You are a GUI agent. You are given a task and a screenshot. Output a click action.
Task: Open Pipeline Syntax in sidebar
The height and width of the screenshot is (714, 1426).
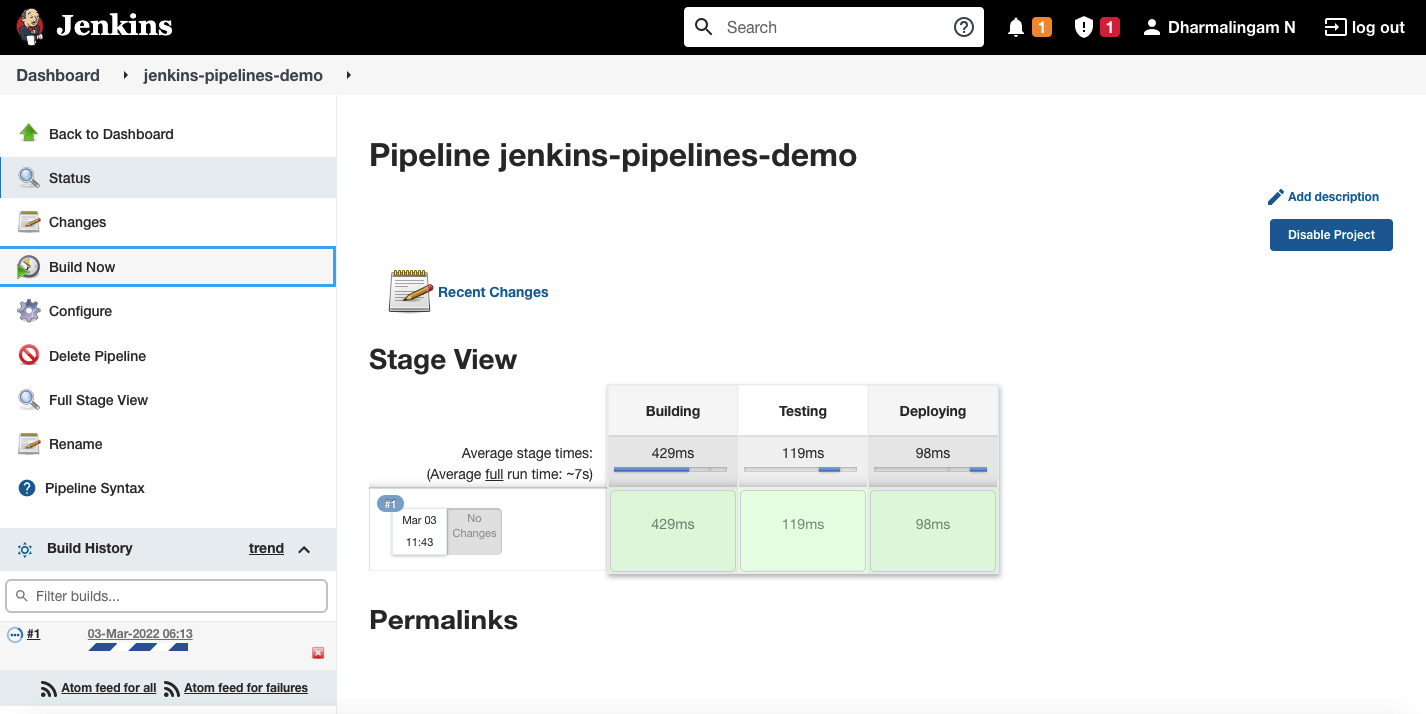(x=95, y=488)
